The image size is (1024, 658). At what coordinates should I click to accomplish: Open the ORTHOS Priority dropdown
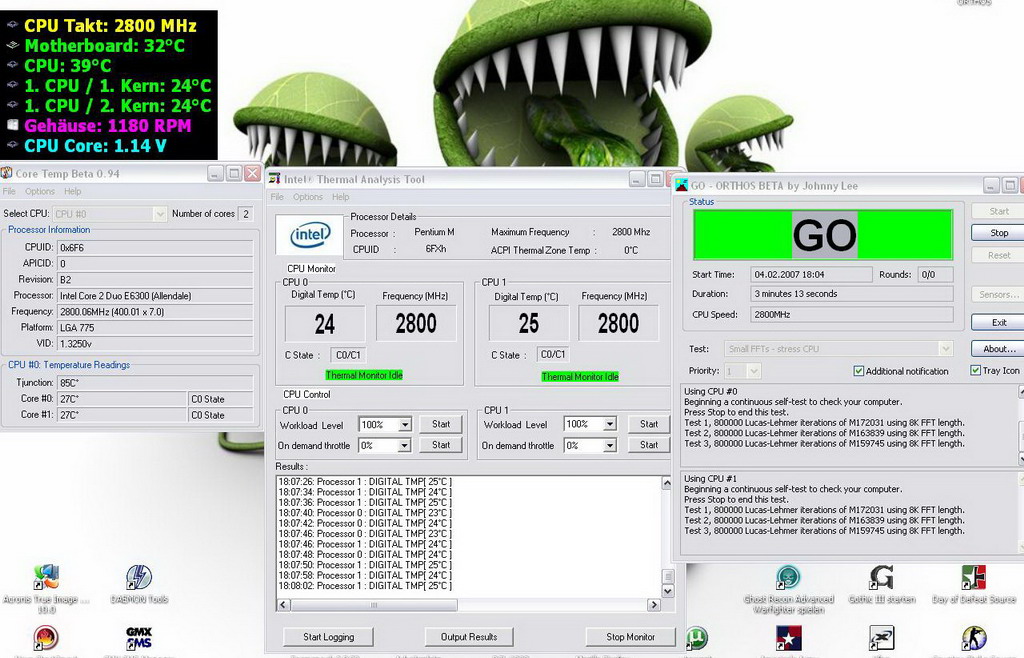(754, 371)
